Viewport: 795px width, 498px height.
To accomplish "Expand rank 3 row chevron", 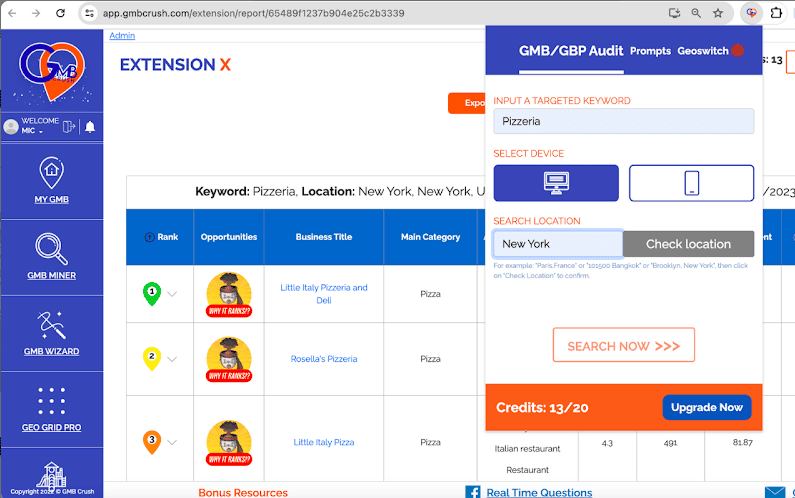I will (x=172, y=442).
